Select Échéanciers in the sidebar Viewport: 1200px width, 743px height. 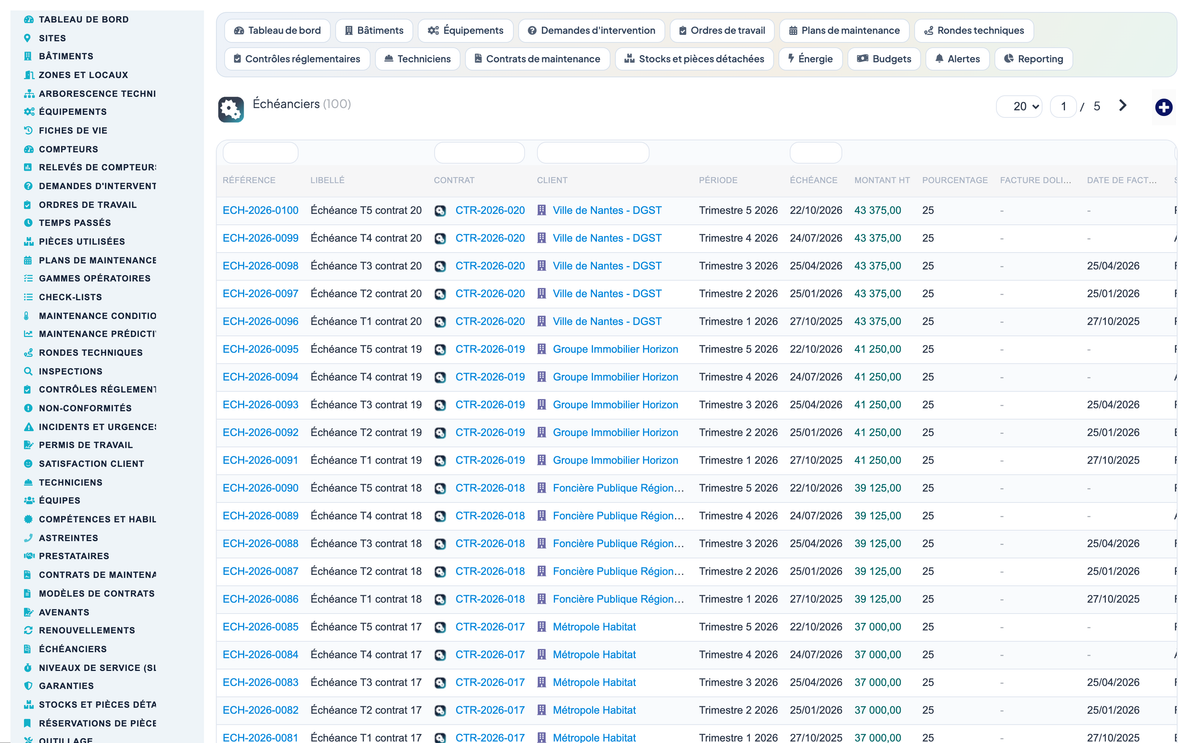pyautogui.click(x=73, y=649)
